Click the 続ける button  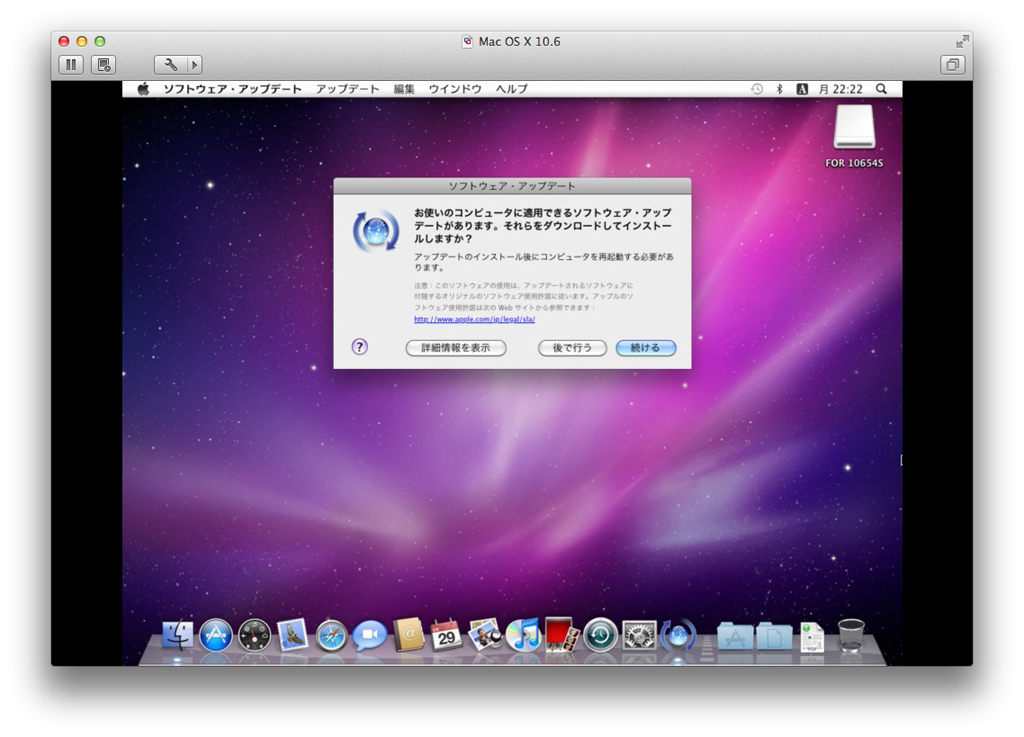pos(645,348)
